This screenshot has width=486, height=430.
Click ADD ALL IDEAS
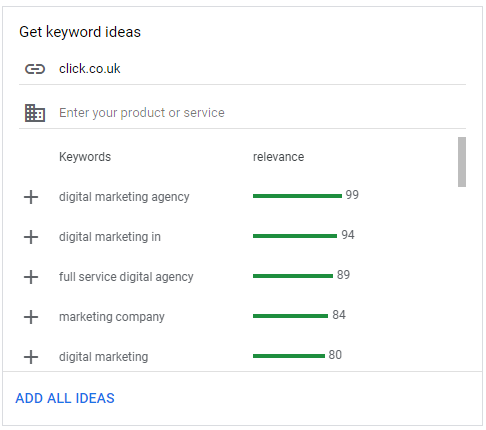[x=65, y=398]
